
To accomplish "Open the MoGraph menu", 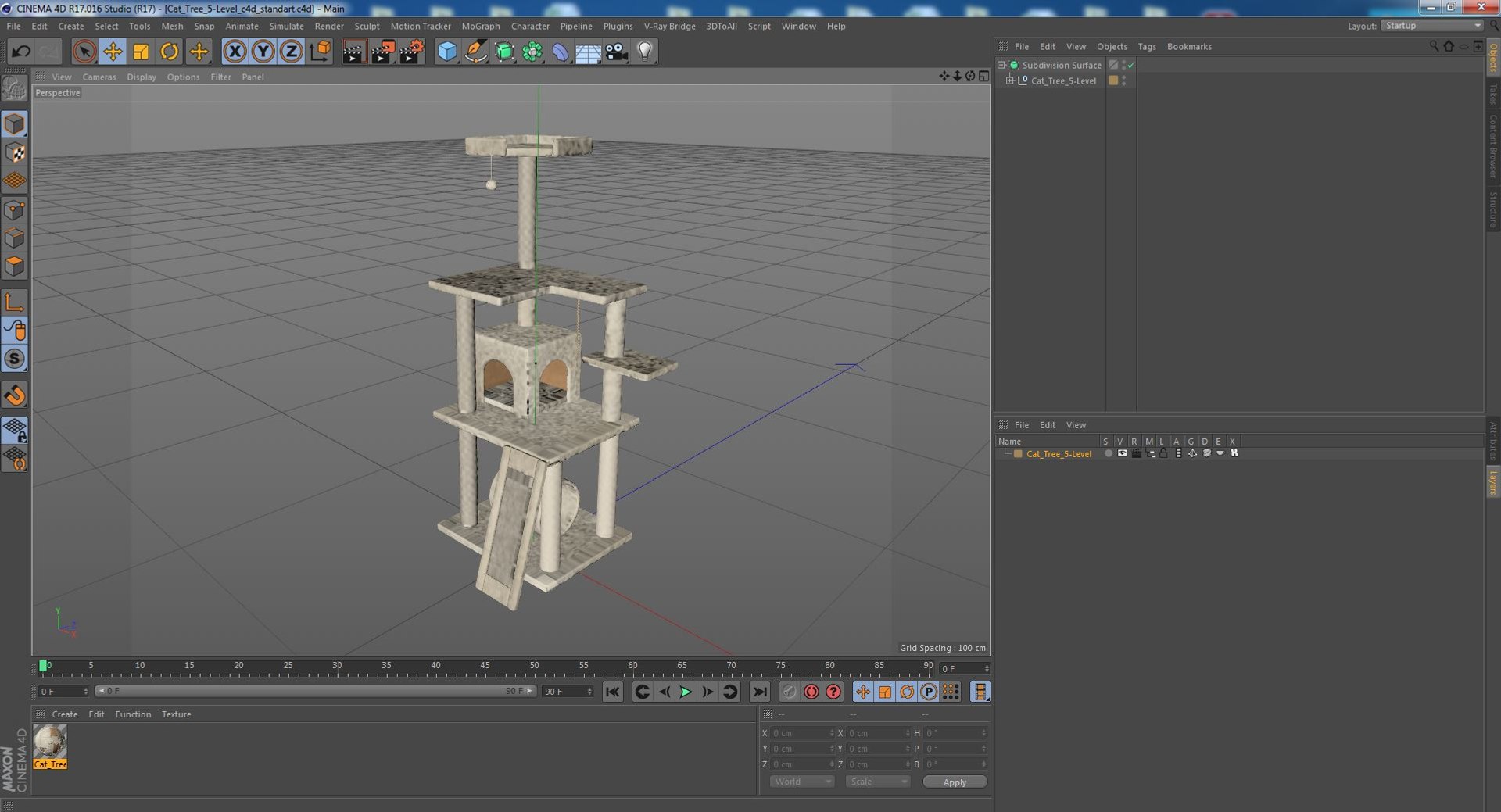I will tap(480, 26).
